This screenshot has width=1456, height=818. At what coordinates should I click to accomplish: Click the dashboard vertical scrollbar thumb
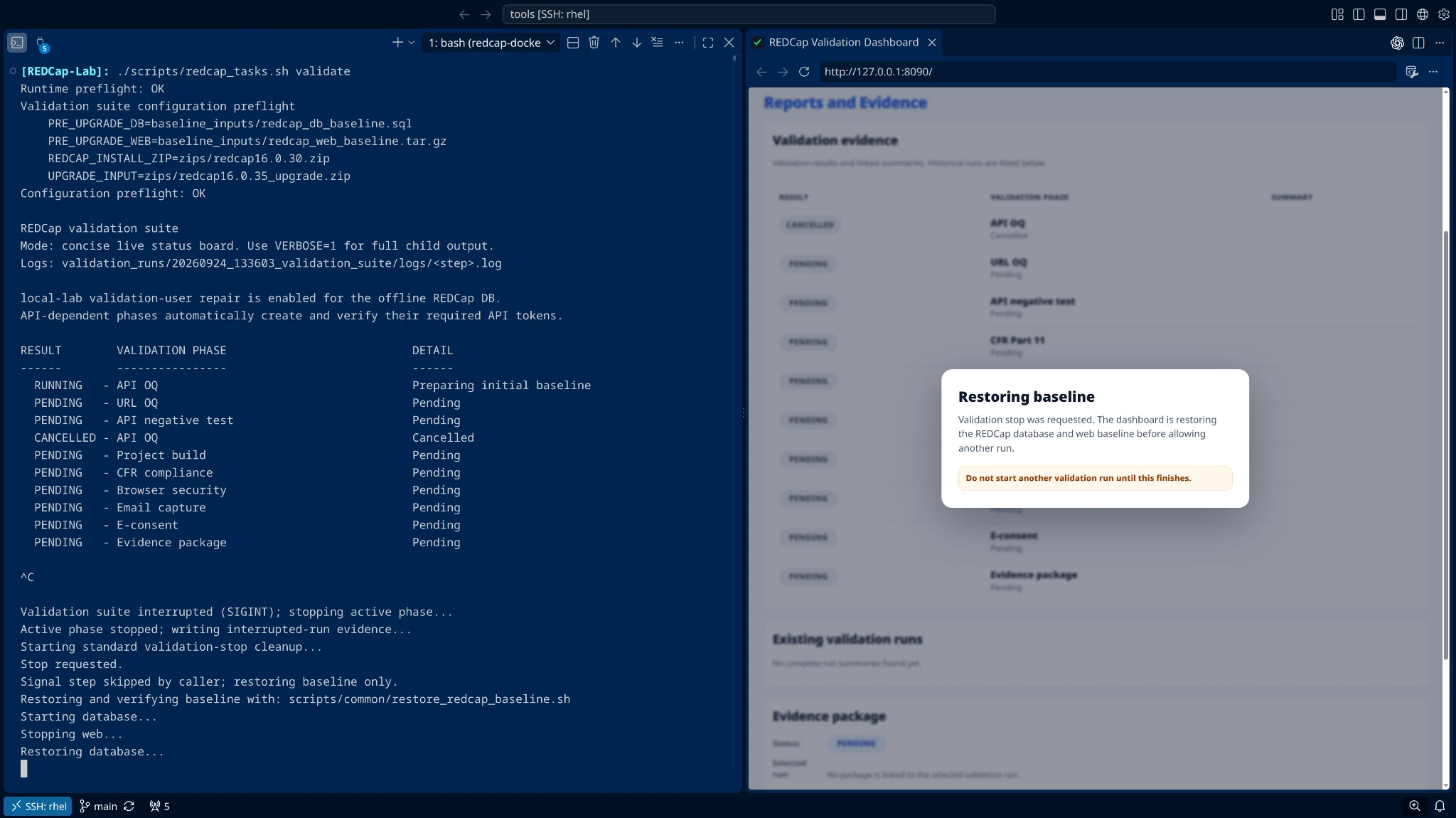point(1445,446)
